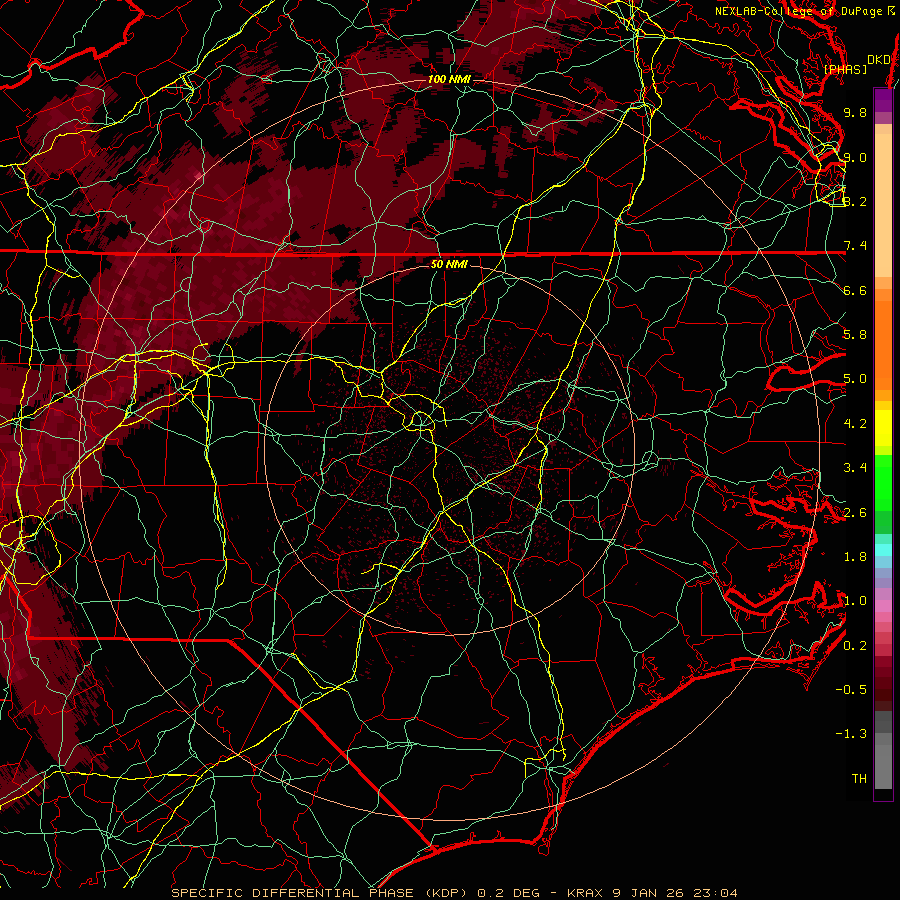This screenshot has height=900, width=900.
Task: Click the NEXLAB-College of DuPage label
Action: pos(799,11)
